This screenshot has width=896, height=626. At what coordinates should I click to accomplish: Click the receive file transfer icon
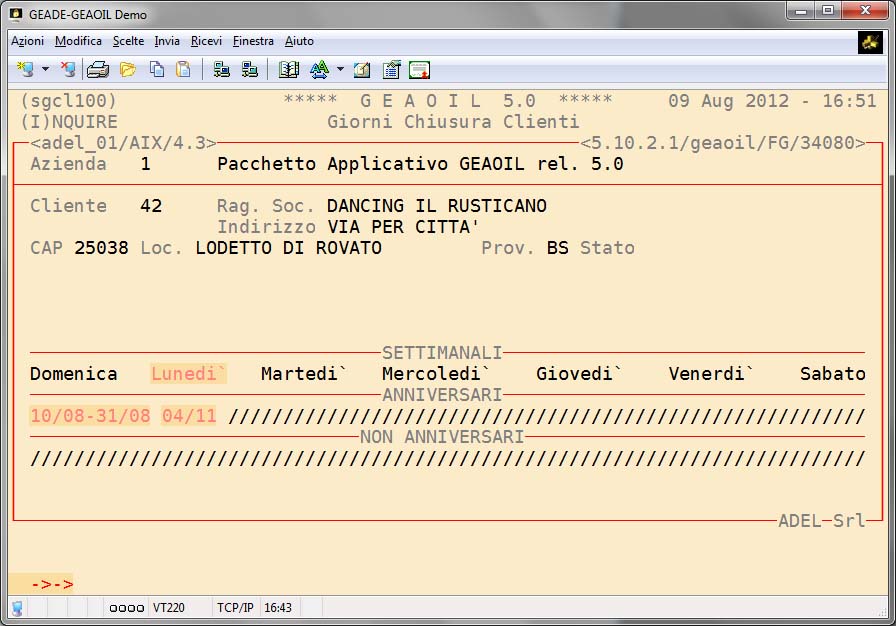click(249, 70)
